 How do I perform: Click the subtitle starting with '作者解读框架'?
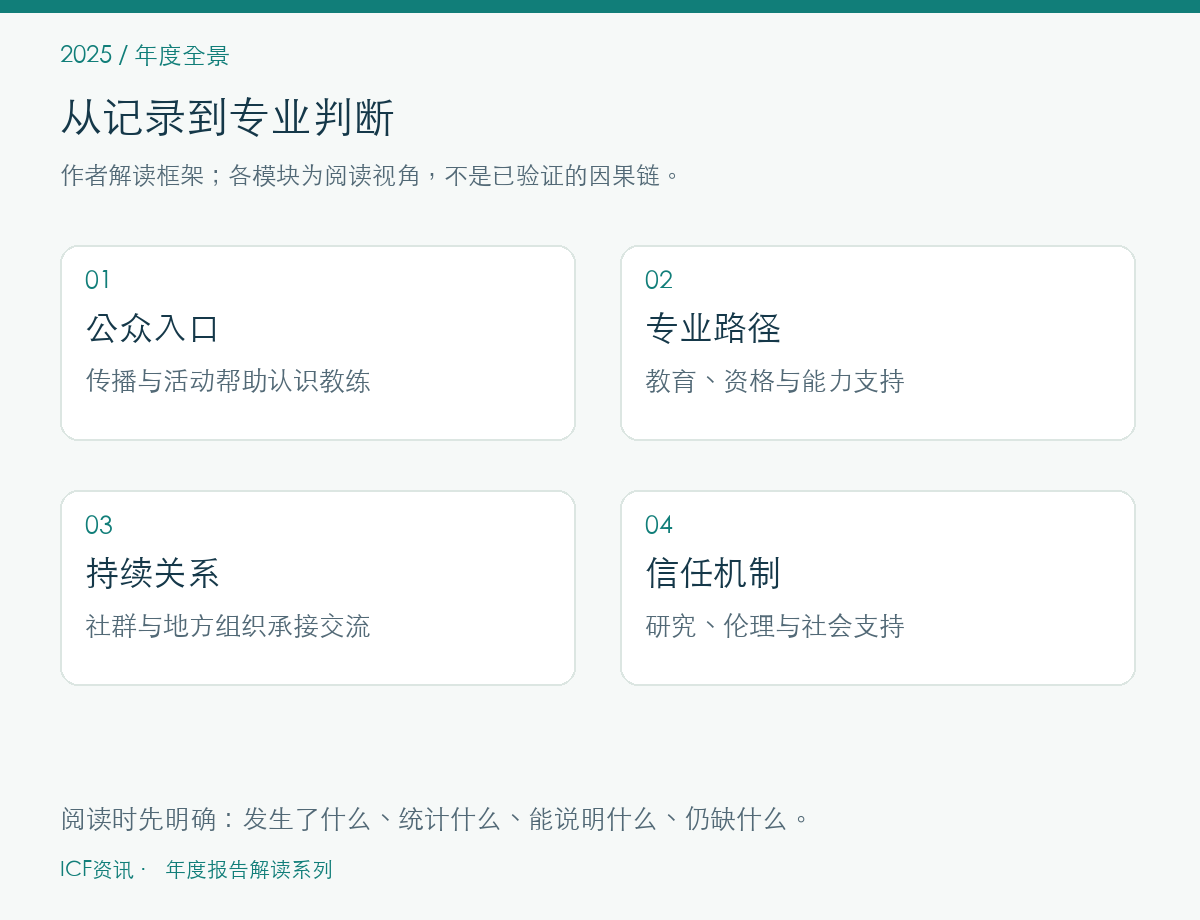[x=371, y=176]
